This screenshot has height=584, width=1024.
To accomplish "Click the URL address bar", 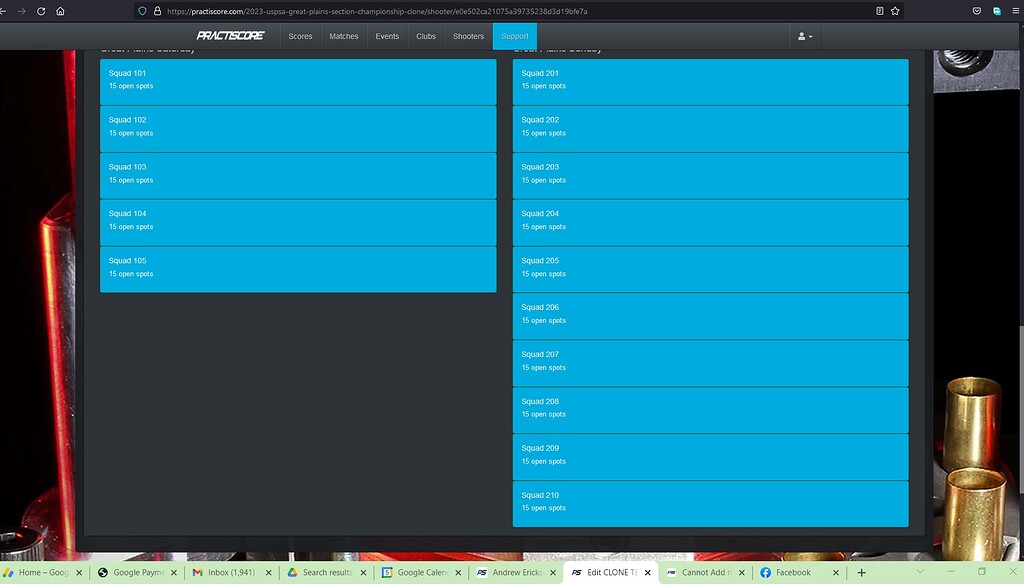I will (x=500, y=11).
